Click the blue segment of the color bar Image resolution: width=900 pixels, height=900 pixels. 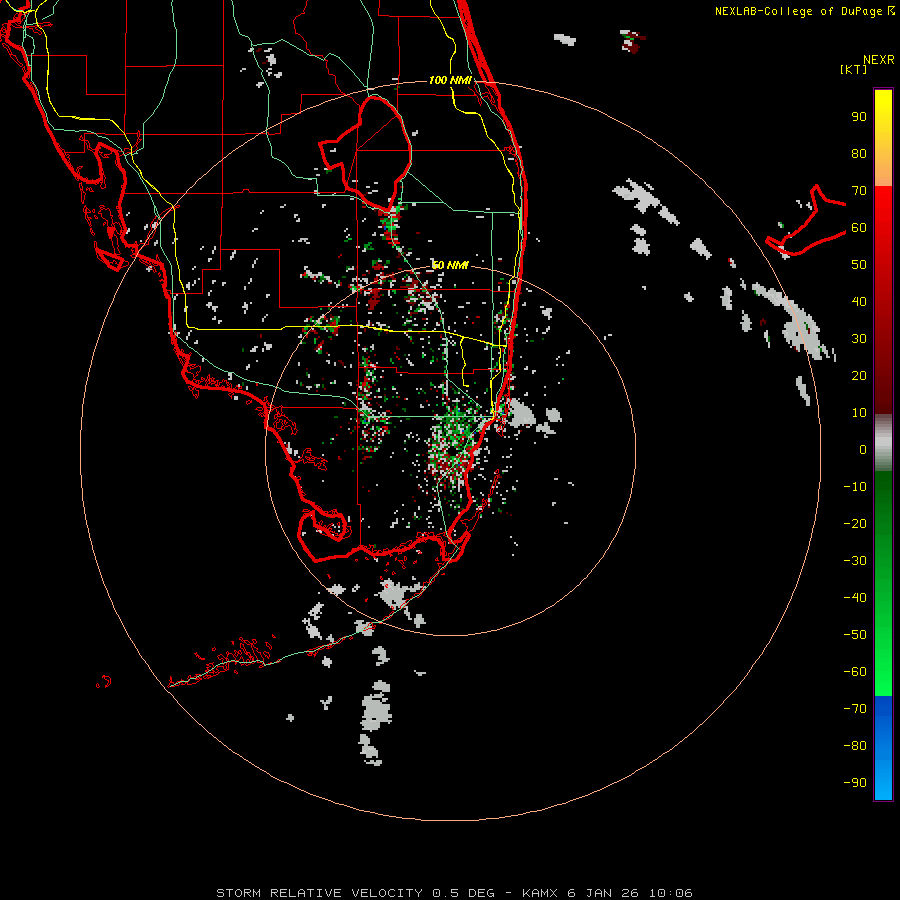883,748
